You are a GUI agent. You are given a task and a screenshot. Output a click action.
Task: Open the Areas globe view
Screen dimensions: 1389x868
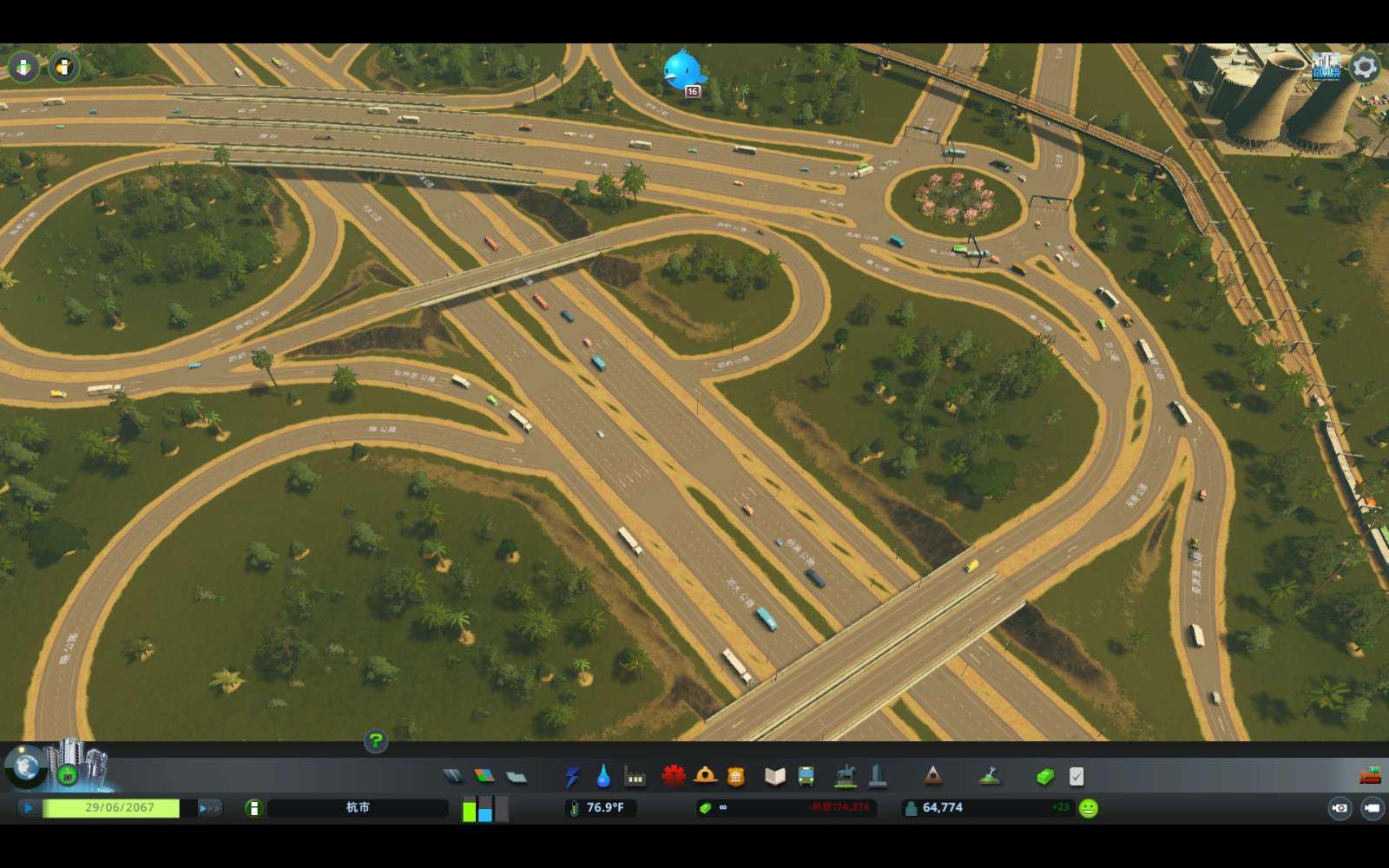pyautogui.click(x=26, y=767)
